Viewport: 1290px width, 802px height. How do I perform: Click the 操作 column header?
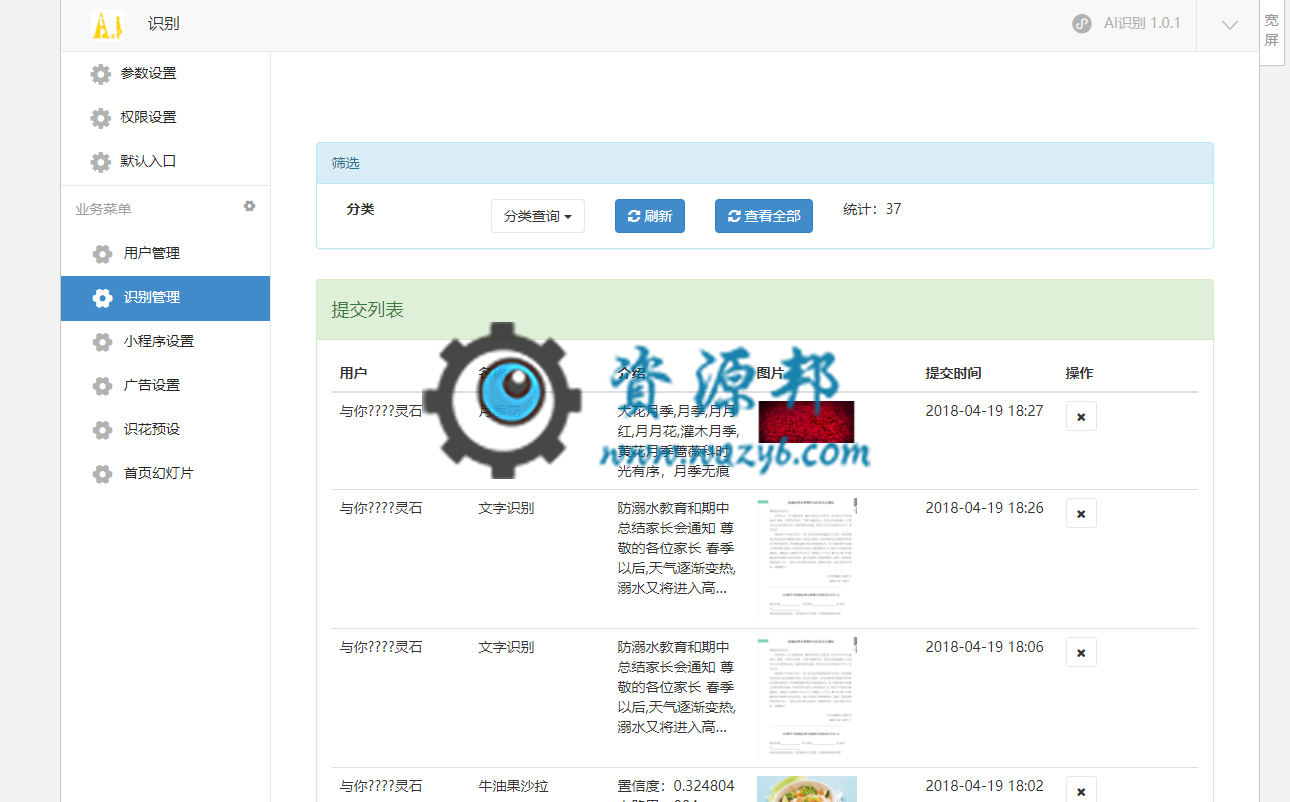[1079, 373]
